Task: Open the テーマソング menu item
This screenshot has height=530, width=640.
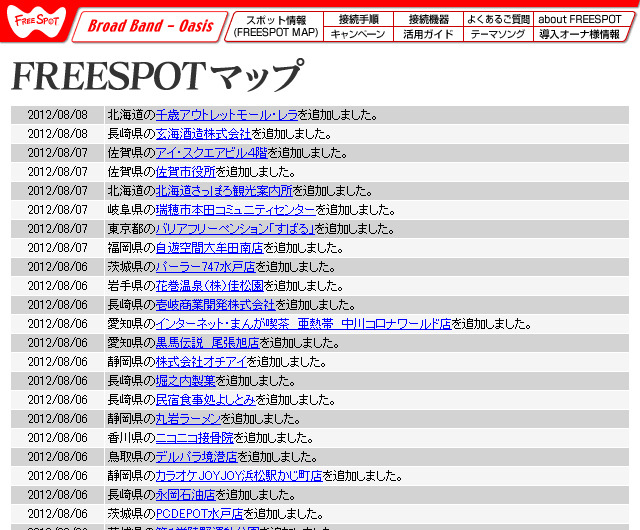Action: point(498,34)
